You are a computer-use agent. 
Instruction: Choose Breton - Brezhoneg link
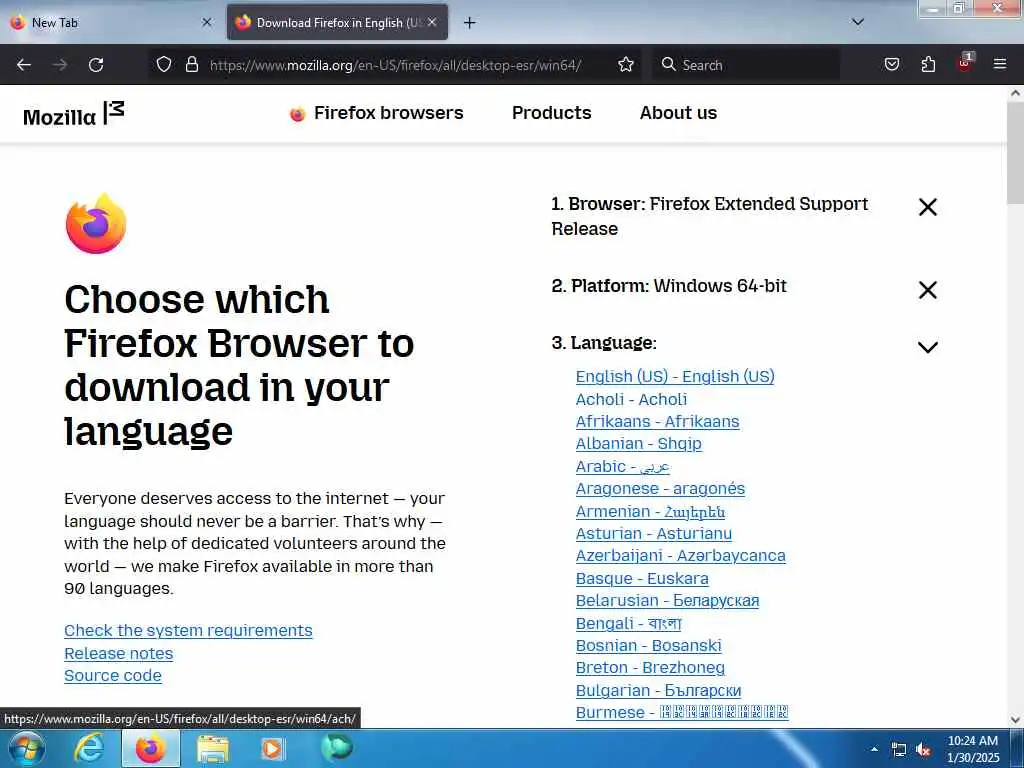point(650,668)
